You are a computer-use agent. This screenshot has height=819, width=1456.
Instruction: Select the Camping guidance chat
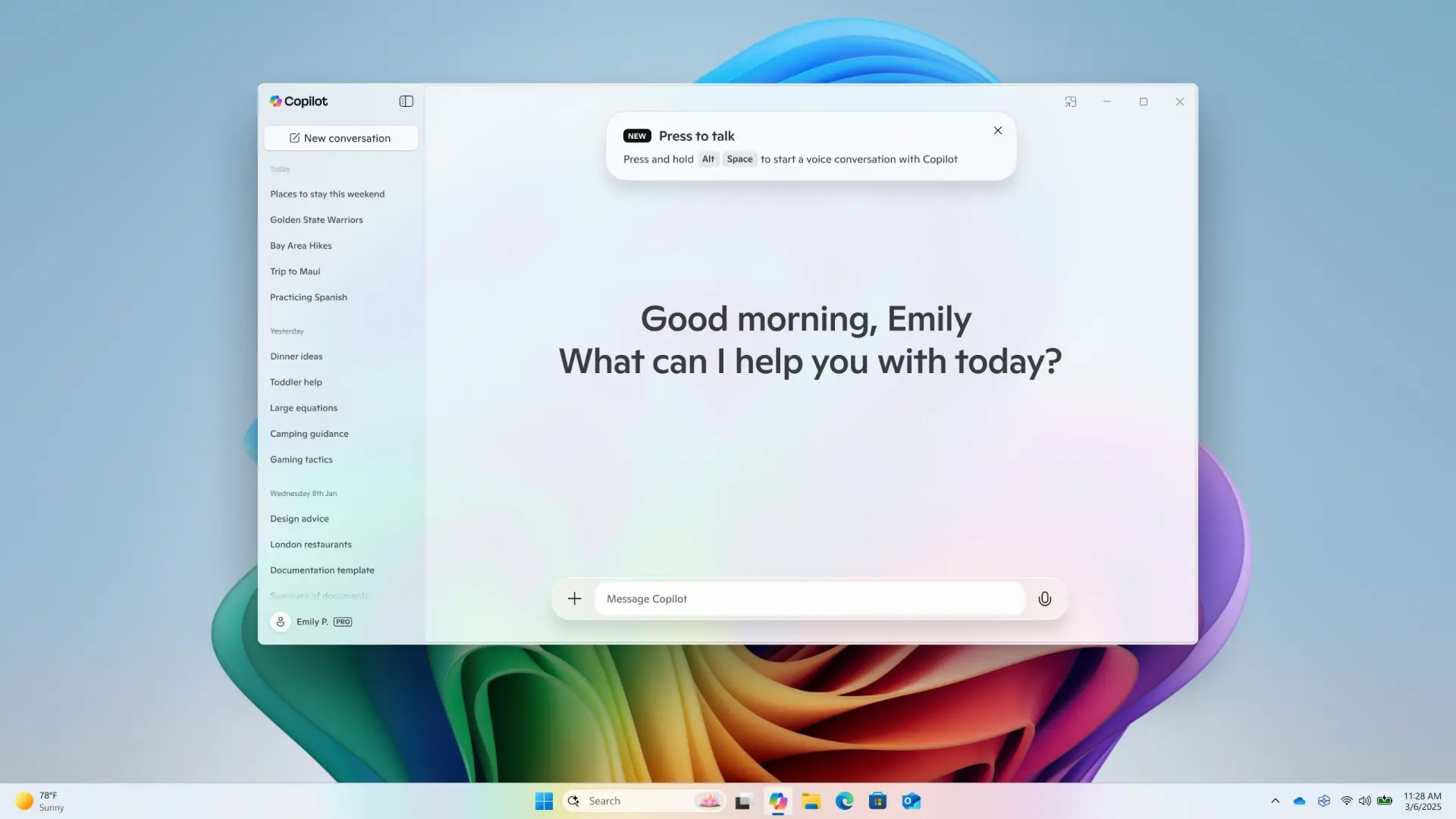pos(309,434)
